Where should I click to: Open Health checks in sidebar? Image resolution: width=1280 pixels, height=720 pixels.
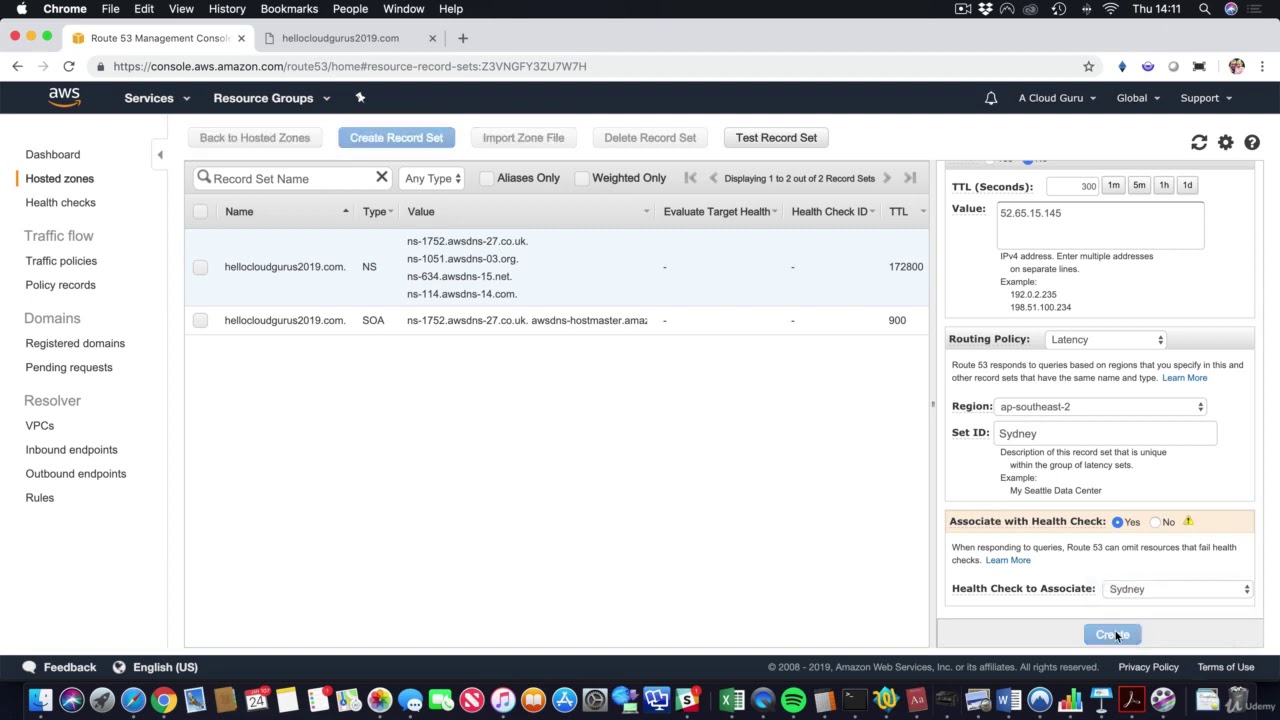point(61,202)
